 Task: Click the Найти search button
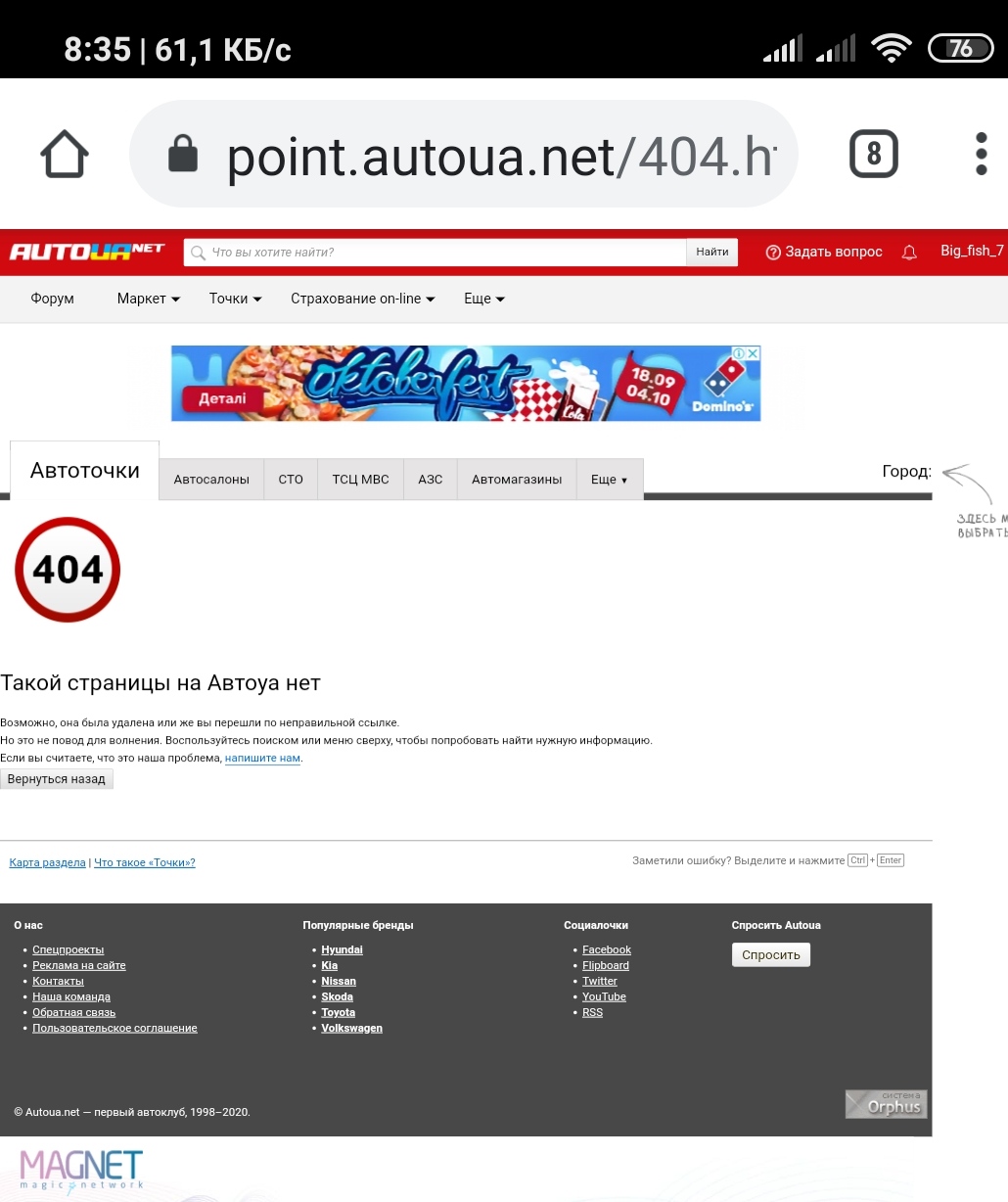[x=712, y=253]
